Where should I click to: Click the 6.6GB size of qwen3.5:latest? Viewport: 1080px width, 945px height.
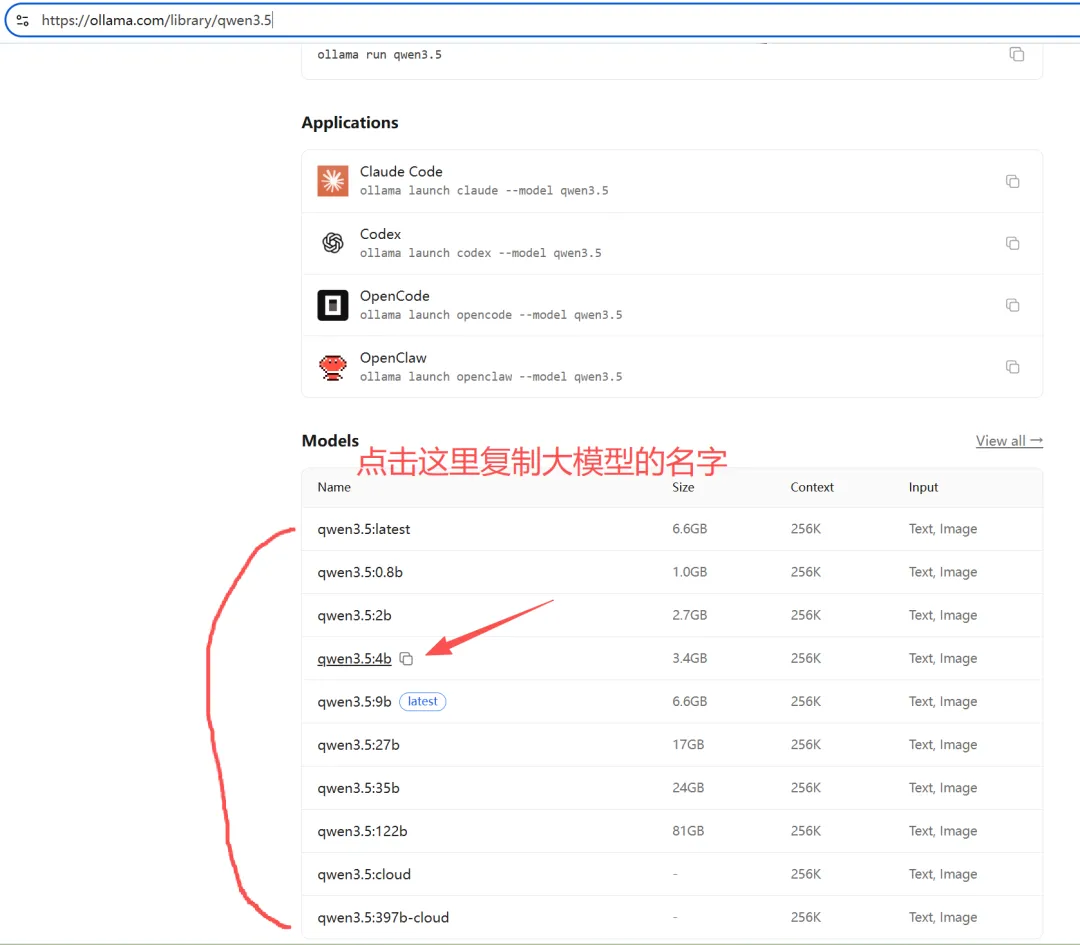689,529
